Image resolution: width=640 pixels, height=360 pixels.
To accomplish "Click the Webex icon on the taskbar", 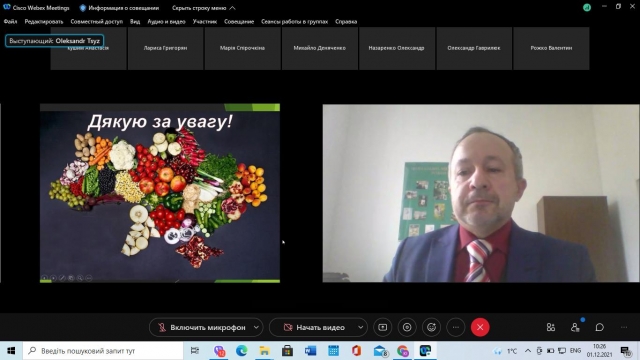I will (x=425, y=351).
